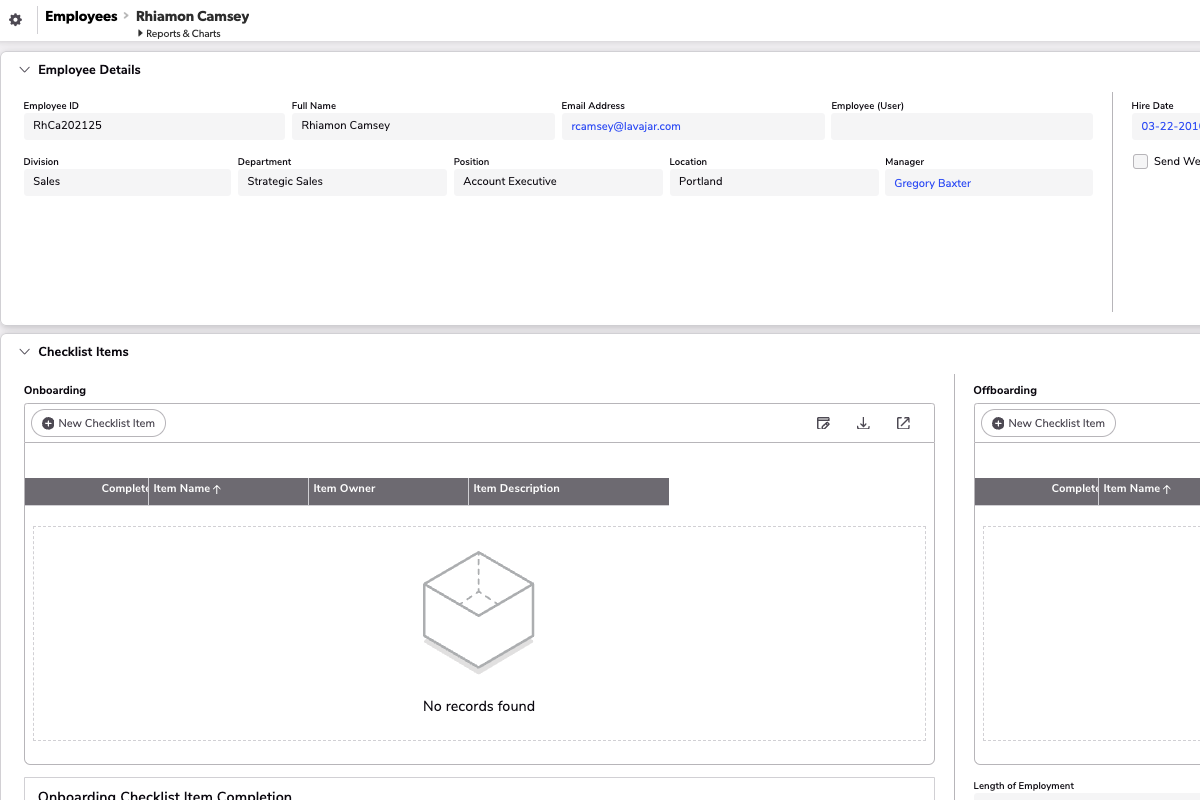The width and height of the screenshot is (1200, 800).
Task: Click the Location field showing Portland
Action: click(773, 182)
